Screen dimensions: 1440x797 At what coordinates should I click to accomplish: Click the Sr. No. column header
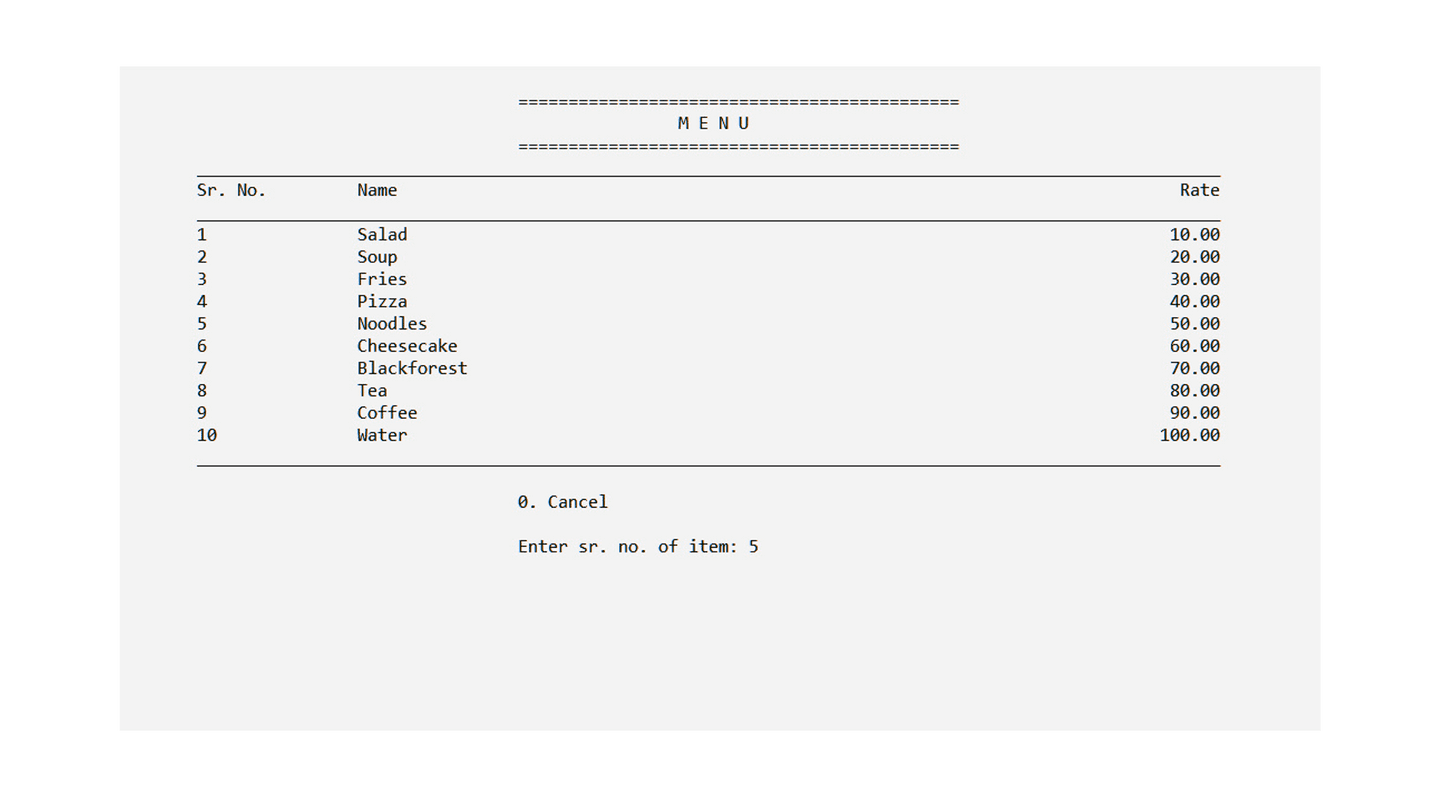click(x=232, y=190)
